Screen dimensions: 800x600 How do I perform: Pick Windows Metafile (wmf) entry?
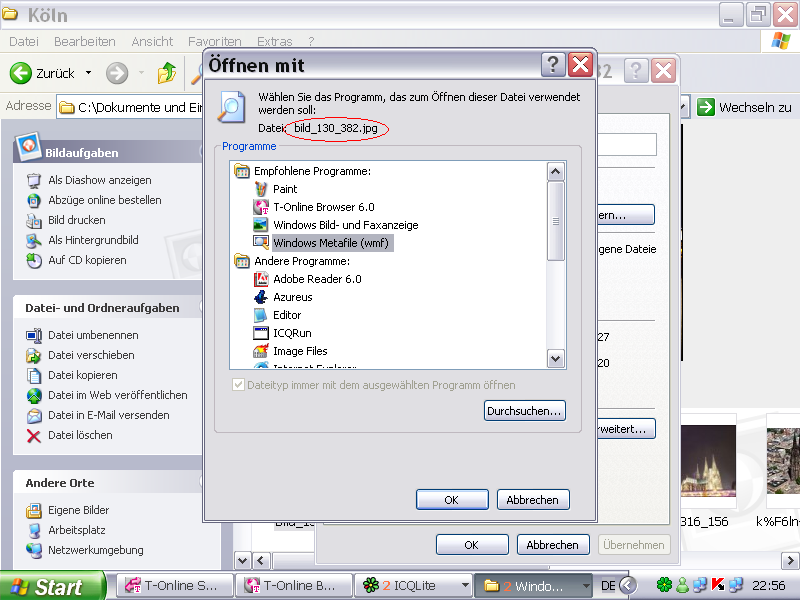click(331, 243)
